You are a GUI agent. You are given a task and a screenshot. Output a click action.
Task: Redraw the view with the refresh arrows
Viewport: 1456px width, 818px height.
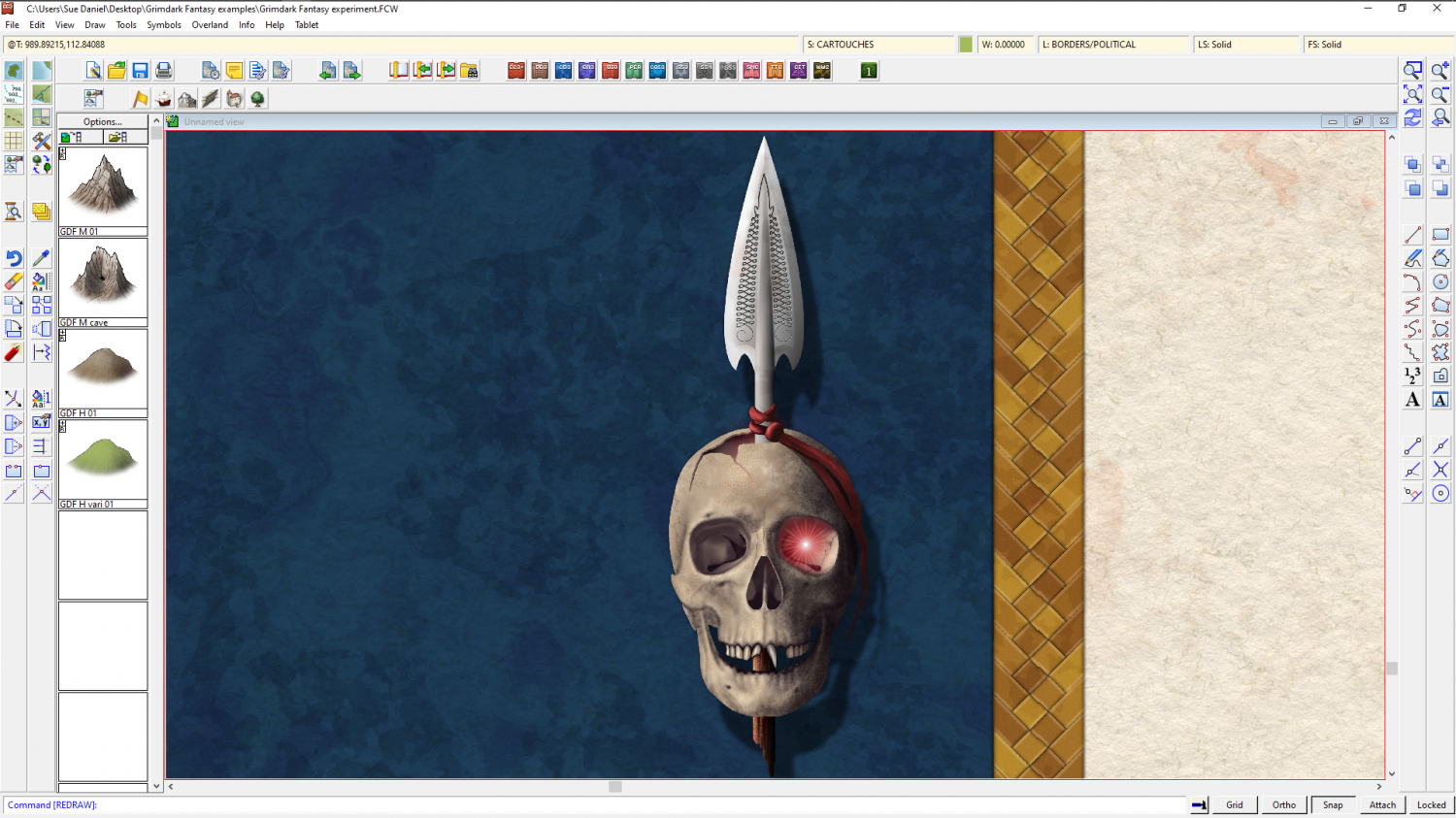(1412, 117)
